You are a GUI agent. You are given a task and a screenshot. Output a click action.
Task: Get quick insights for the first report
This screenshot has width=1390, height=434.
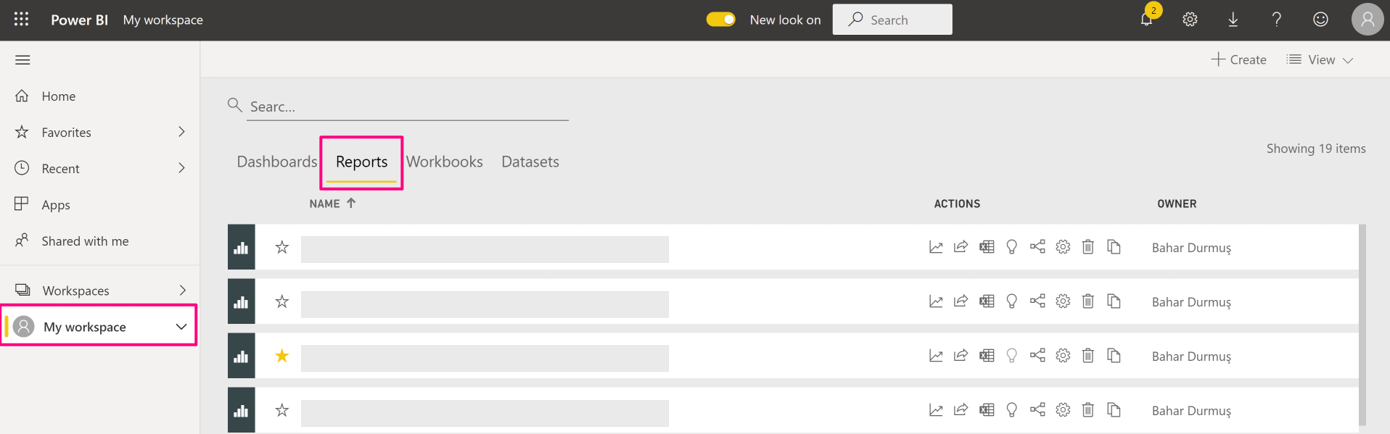pos(1012,247)
